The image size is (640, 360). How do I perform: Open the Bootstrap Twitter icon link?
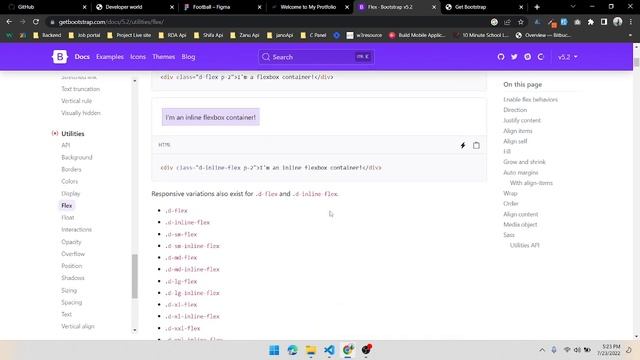pos(514,57)
